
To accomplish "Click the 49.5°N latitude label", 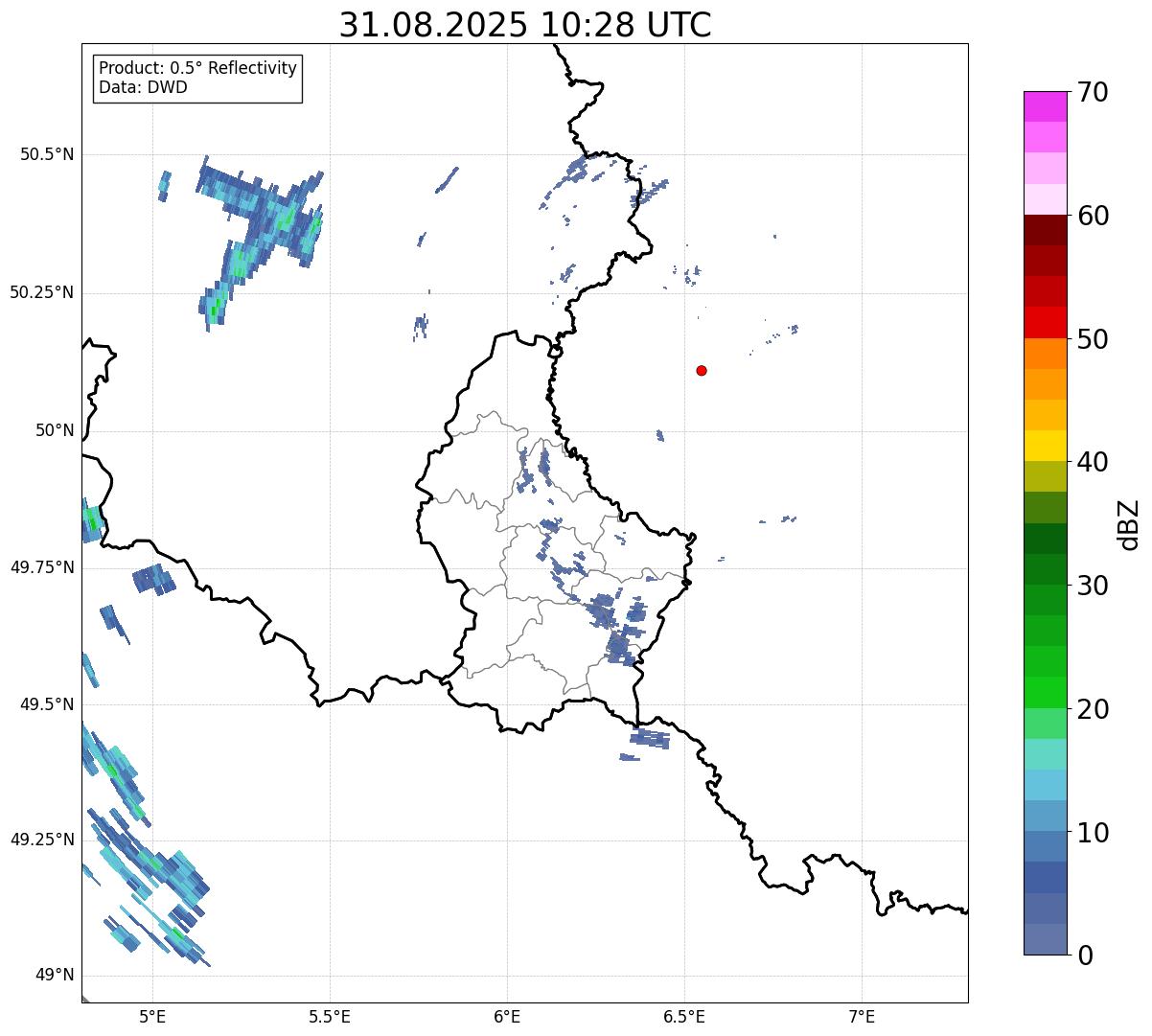I will point(46,704).
